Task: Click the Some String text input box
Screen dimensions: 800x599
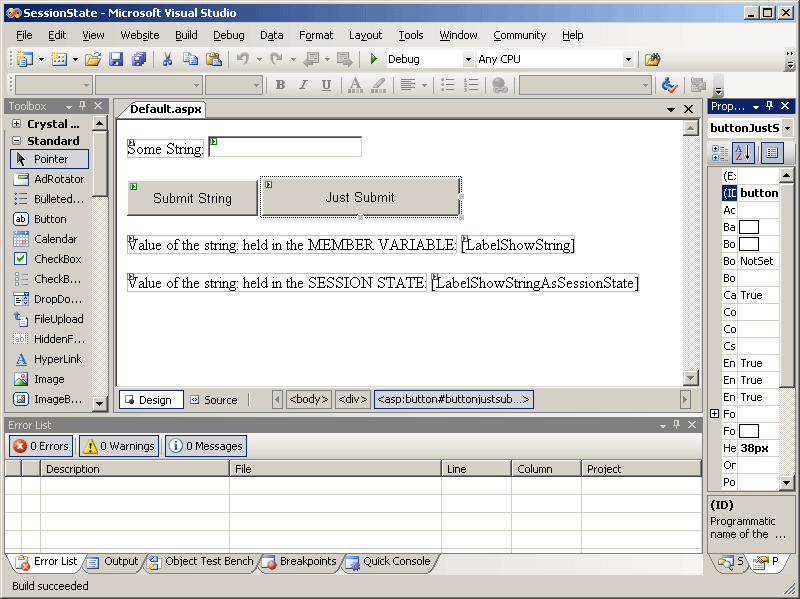Action: 285,148
